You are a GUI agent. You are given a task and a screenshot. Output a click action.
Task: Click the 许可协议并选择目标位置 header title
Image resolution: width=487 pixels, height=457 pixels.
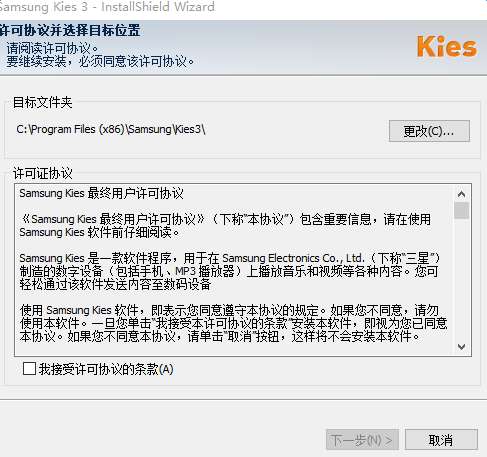click(70, 30)
